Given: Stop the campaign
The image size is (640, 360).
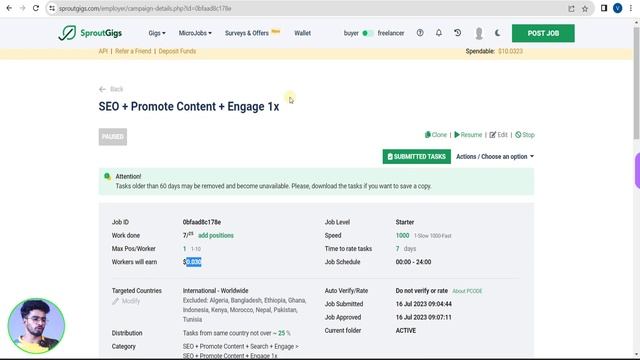Looking at the screenshot, I should 525,135.
